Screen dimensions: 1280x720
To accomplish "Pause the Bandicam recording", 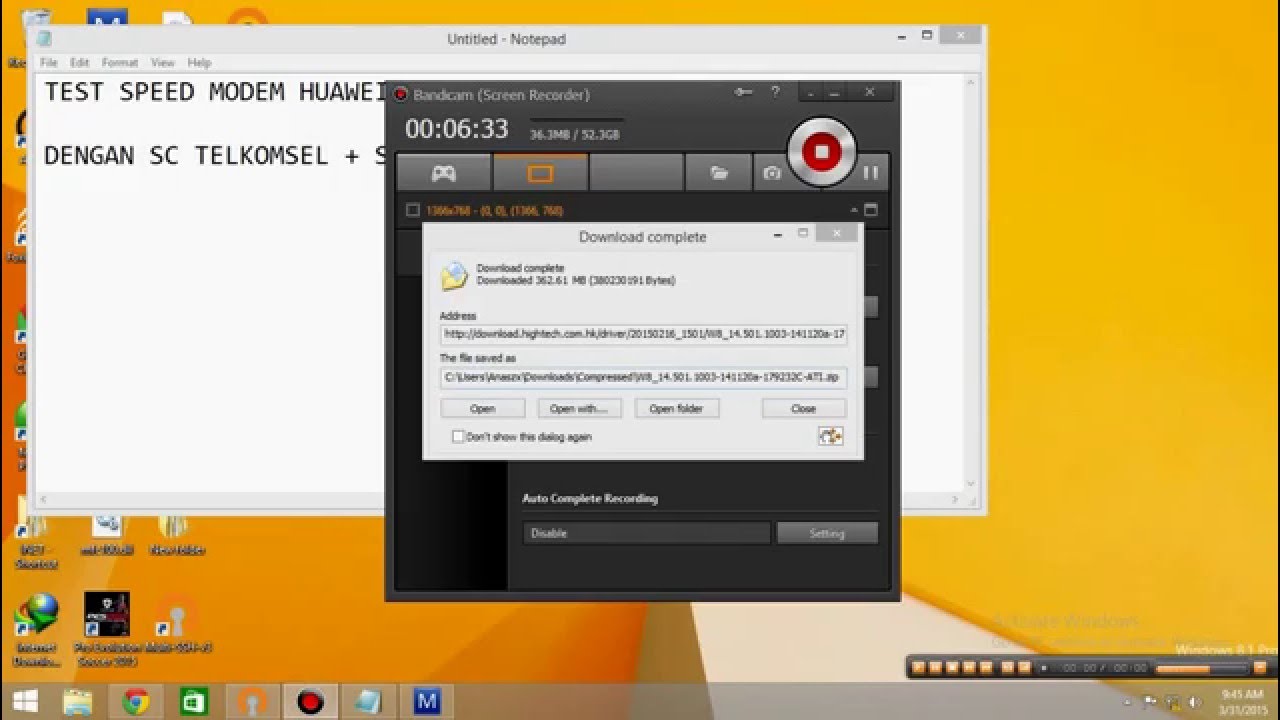I will [x=870, y=173].
